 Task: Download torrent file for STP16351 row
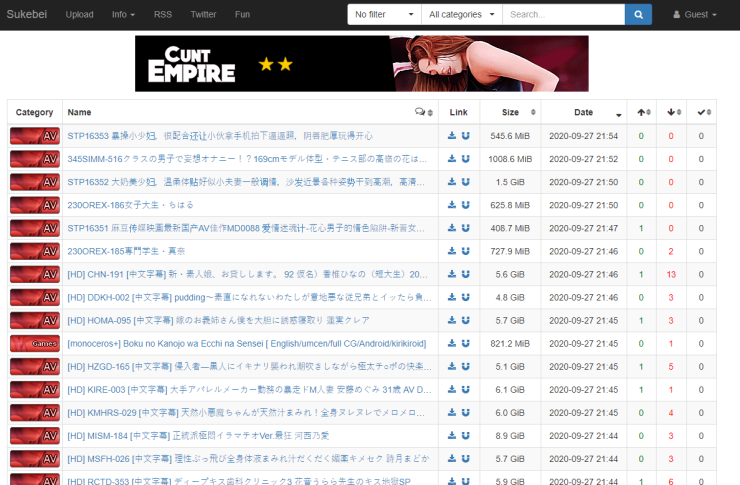coord(452,228)
